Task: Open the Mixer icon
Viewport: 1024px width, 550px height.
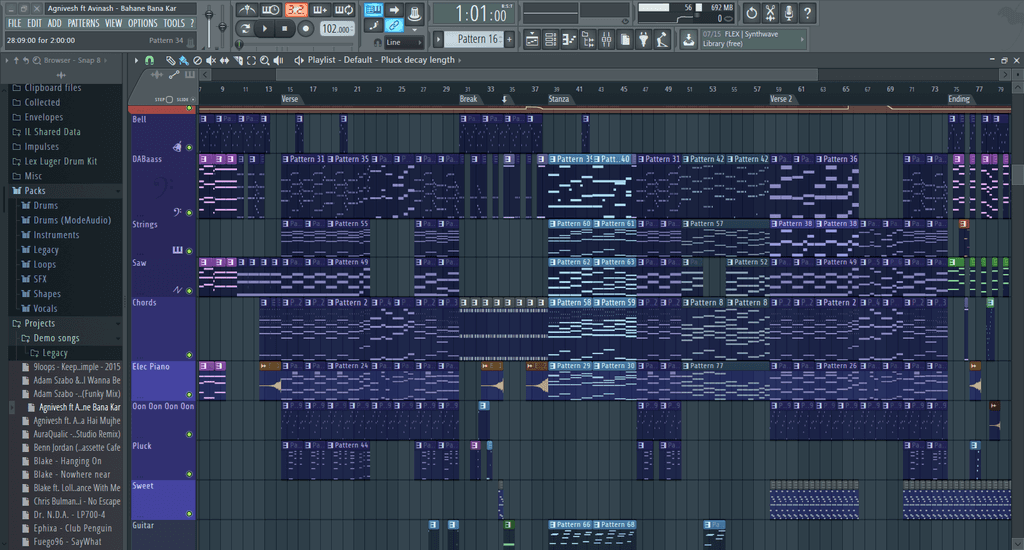Action: click(607, 40)
